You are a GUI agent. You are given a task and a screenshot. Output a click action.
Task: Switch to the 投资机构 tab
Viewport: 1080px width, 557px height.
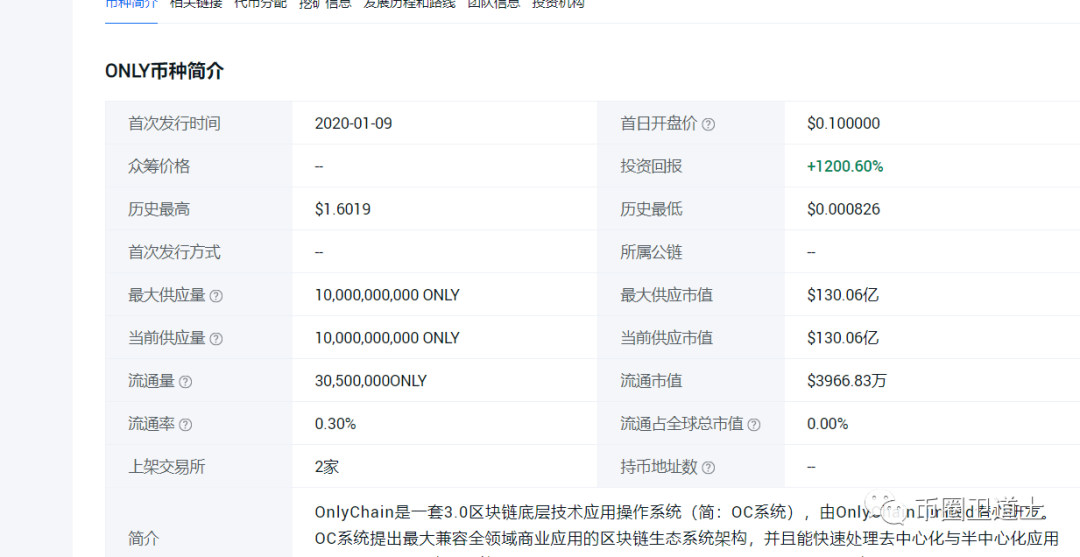click(x=558, y=3)
